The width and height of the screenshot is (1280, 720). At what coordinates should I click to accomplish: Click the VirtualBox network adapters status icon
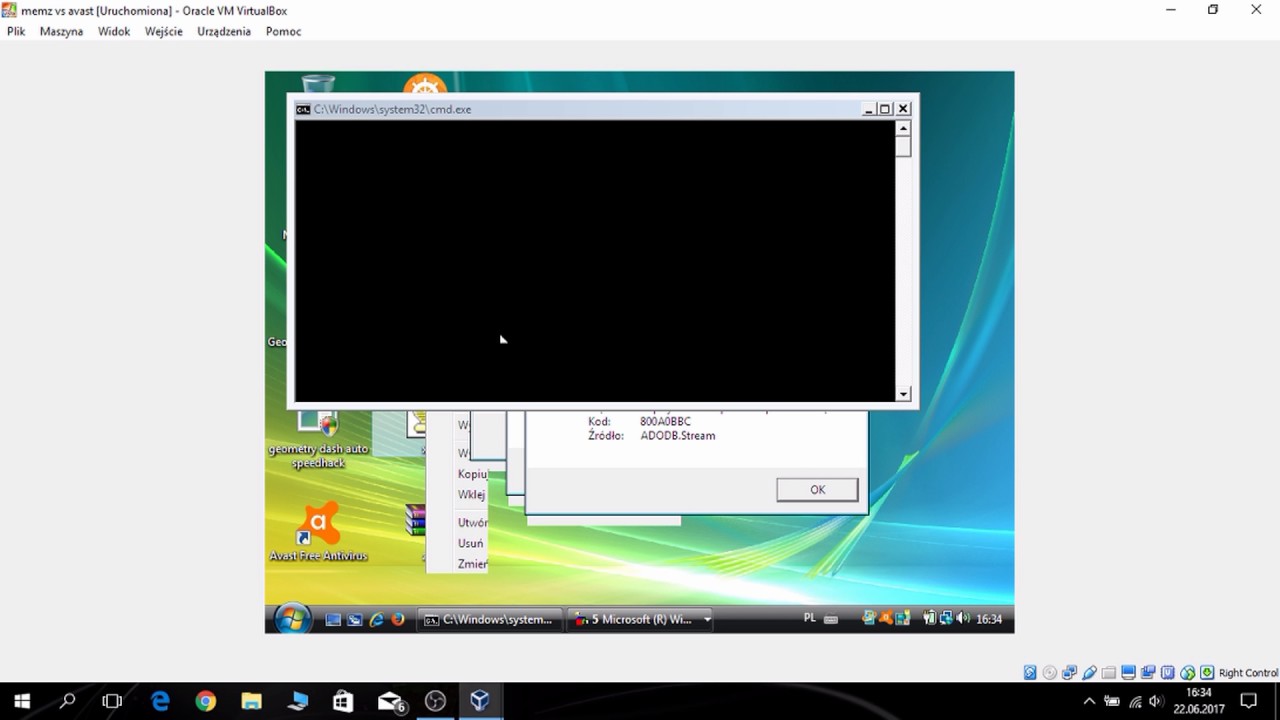pos(1069,673)
